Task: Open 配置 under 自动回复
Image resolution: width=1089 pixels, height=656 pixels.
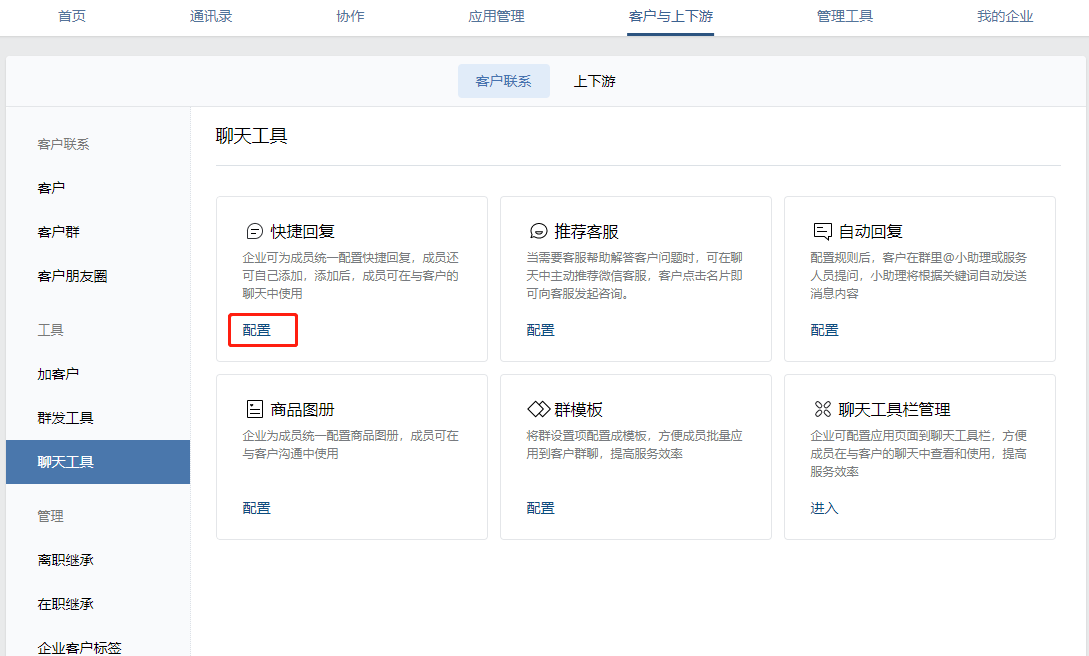Action: coord(824,329)
